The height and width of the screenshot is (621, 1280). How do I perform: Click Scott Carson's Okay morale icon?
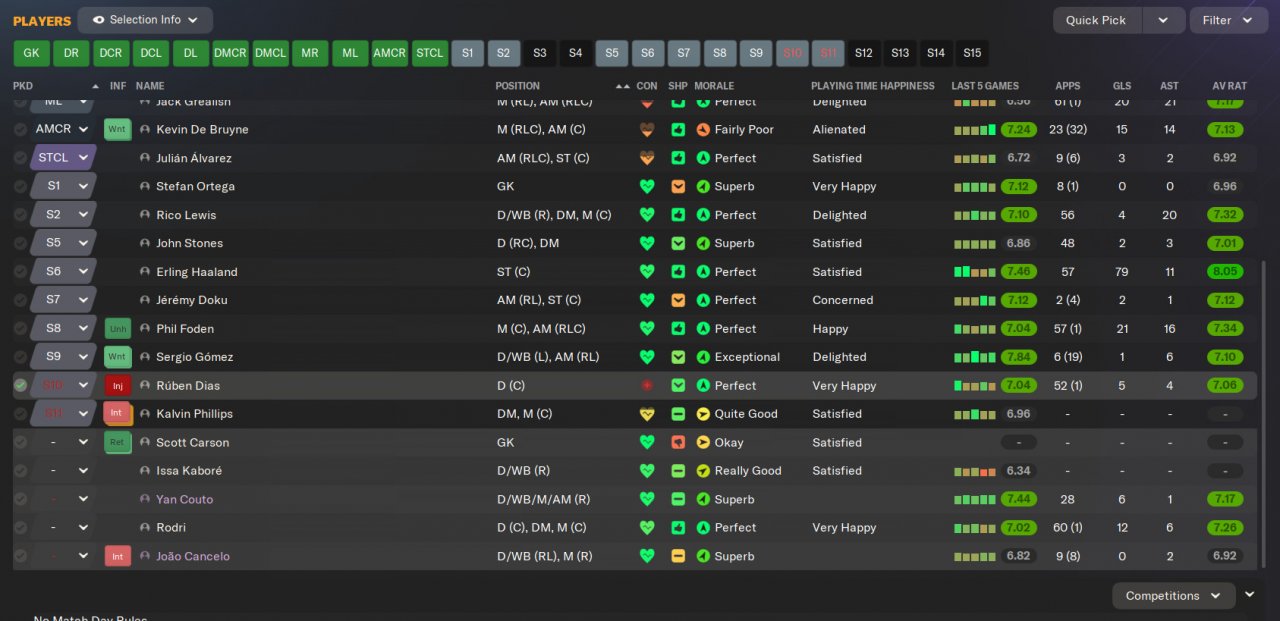[703, 442]
